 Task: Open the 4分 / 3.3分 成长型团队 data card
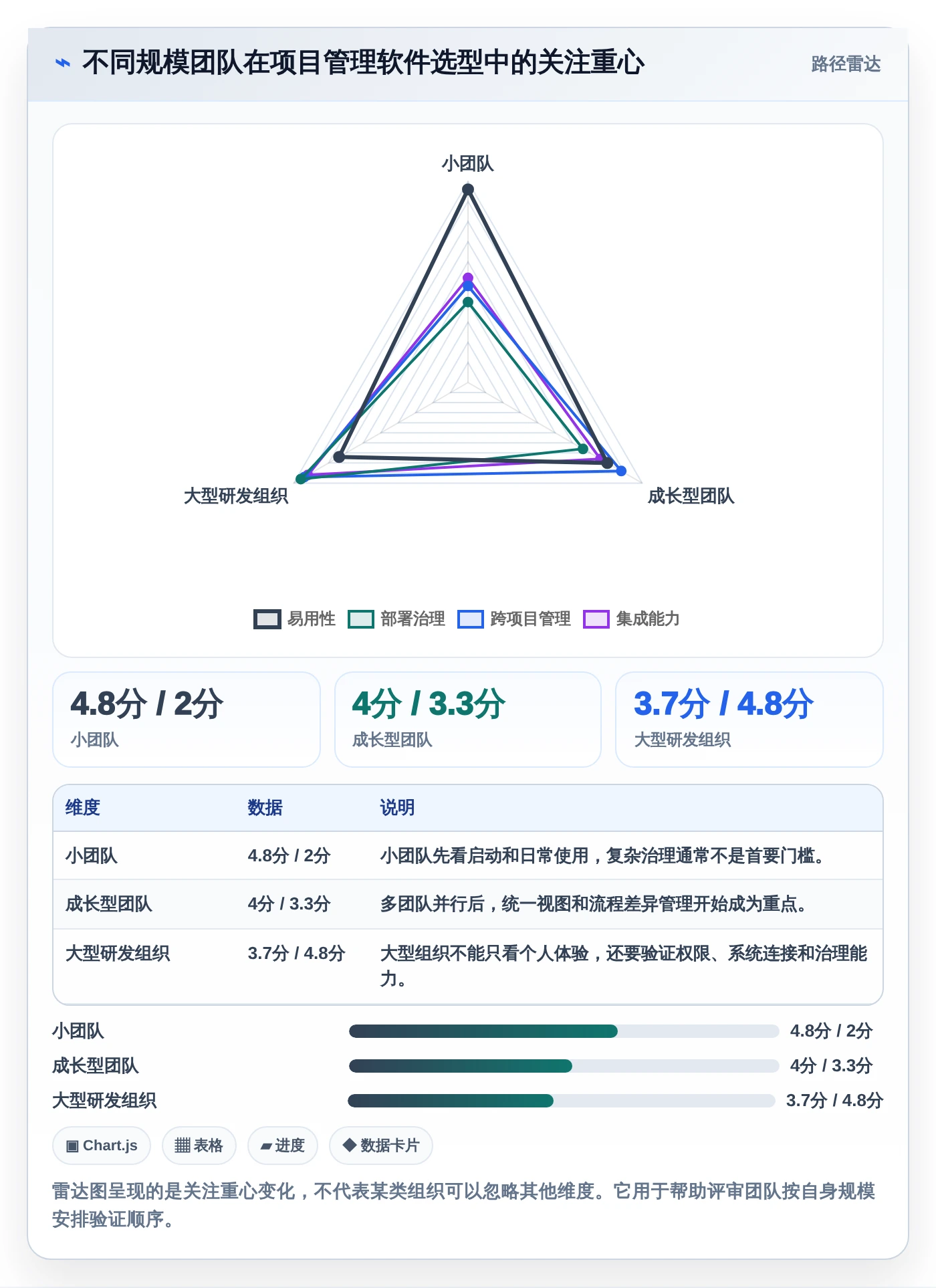[468, 720]
